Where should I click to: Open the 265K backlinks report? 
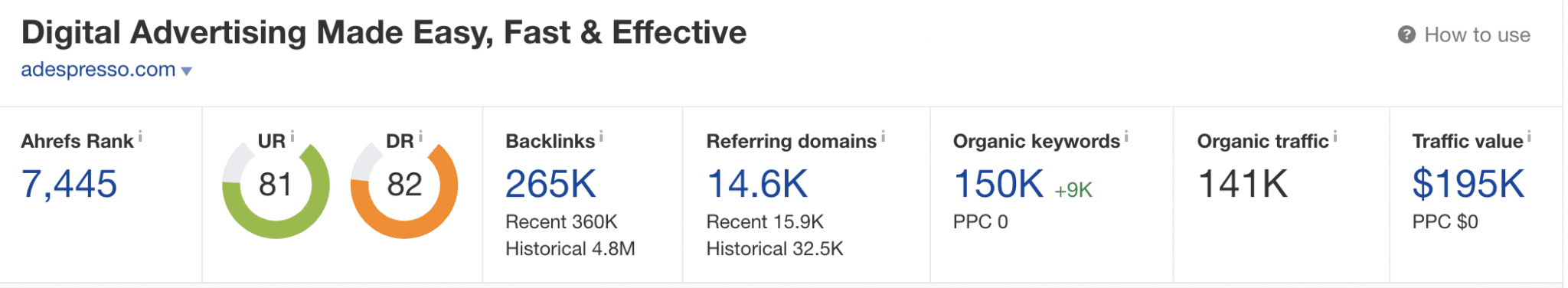tap(550, 184)
